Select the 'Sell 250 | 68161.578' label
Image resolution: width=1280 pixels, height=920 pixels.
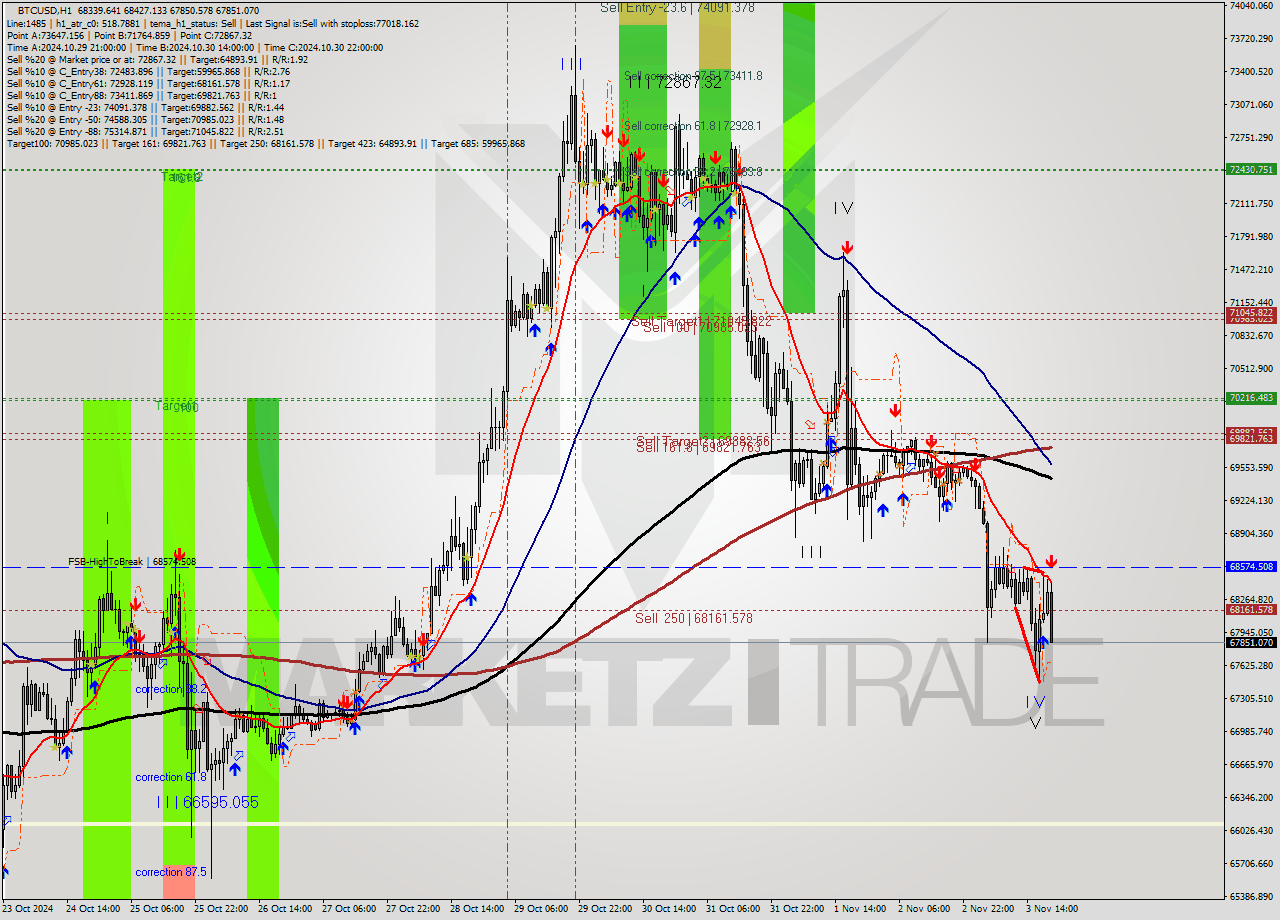[x=694, y=618]
